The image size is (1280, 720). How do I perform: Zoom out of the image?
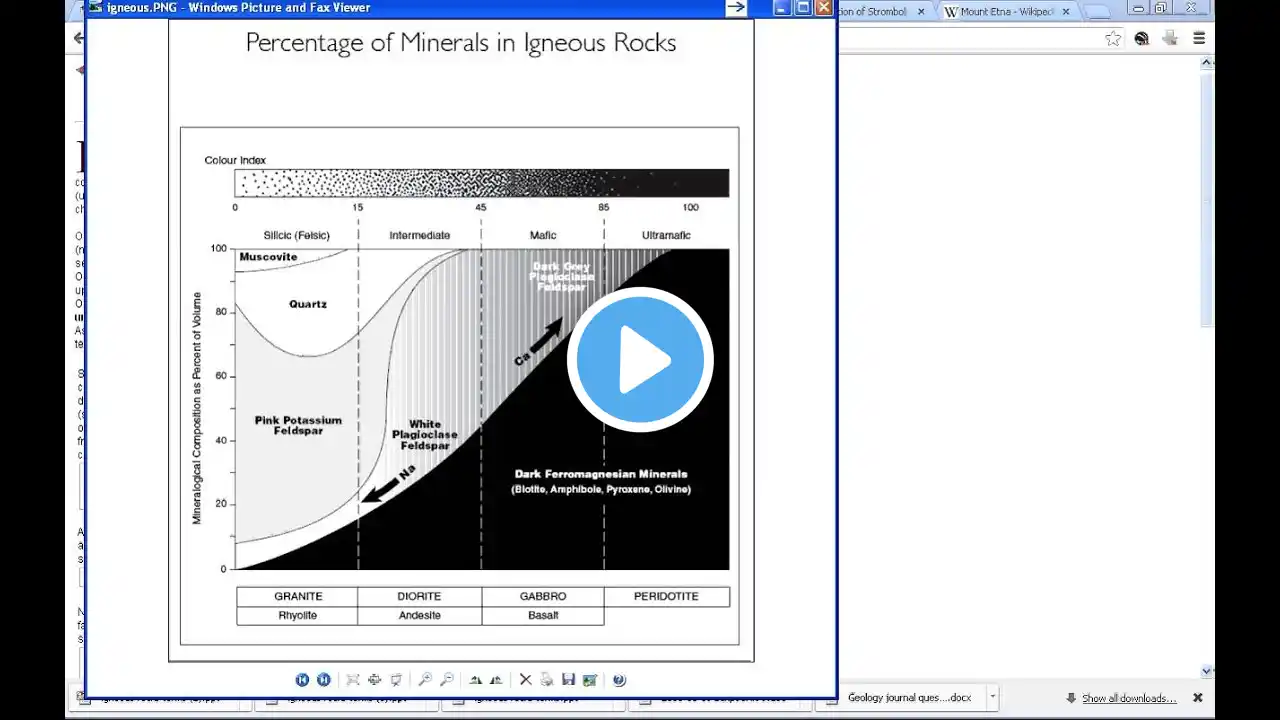[447, 680]
